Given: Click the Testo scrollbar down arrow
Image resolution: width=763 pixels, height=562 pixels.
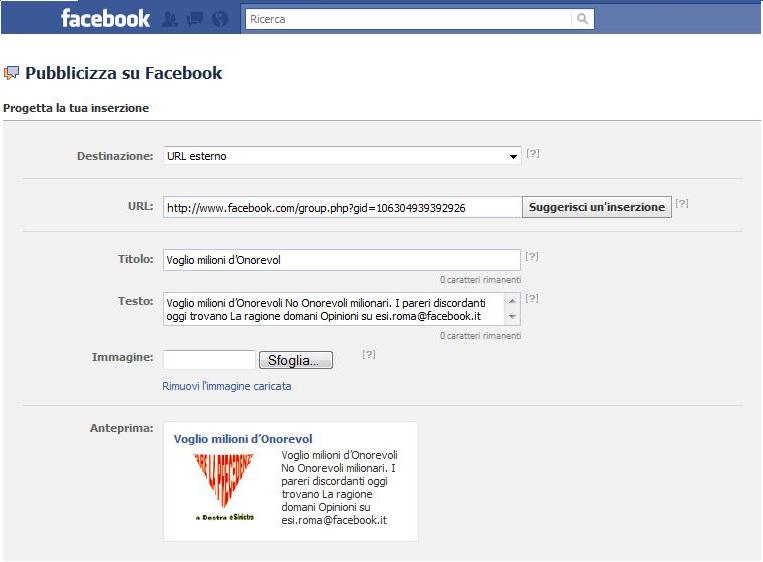Looking at the screenshot, I should coord(512,316).
